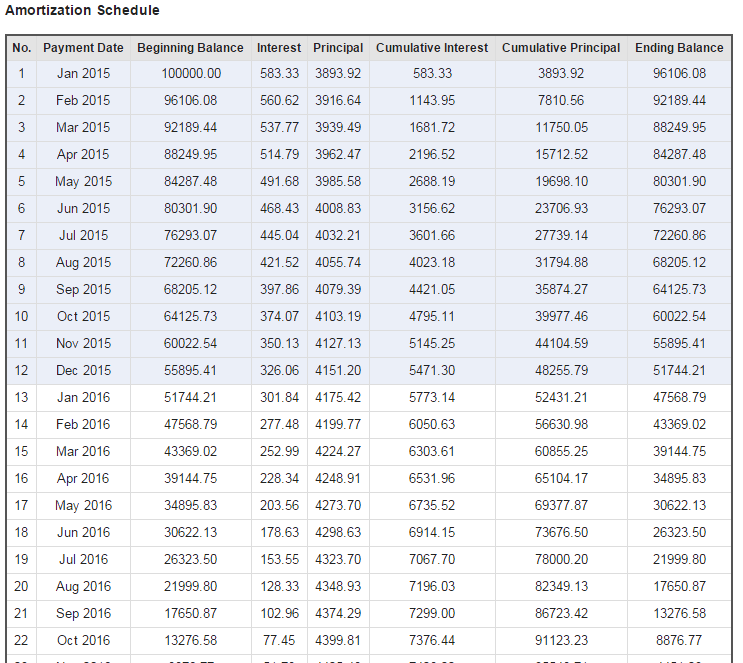
Task: Click the Principal column header
Action: 338,48
